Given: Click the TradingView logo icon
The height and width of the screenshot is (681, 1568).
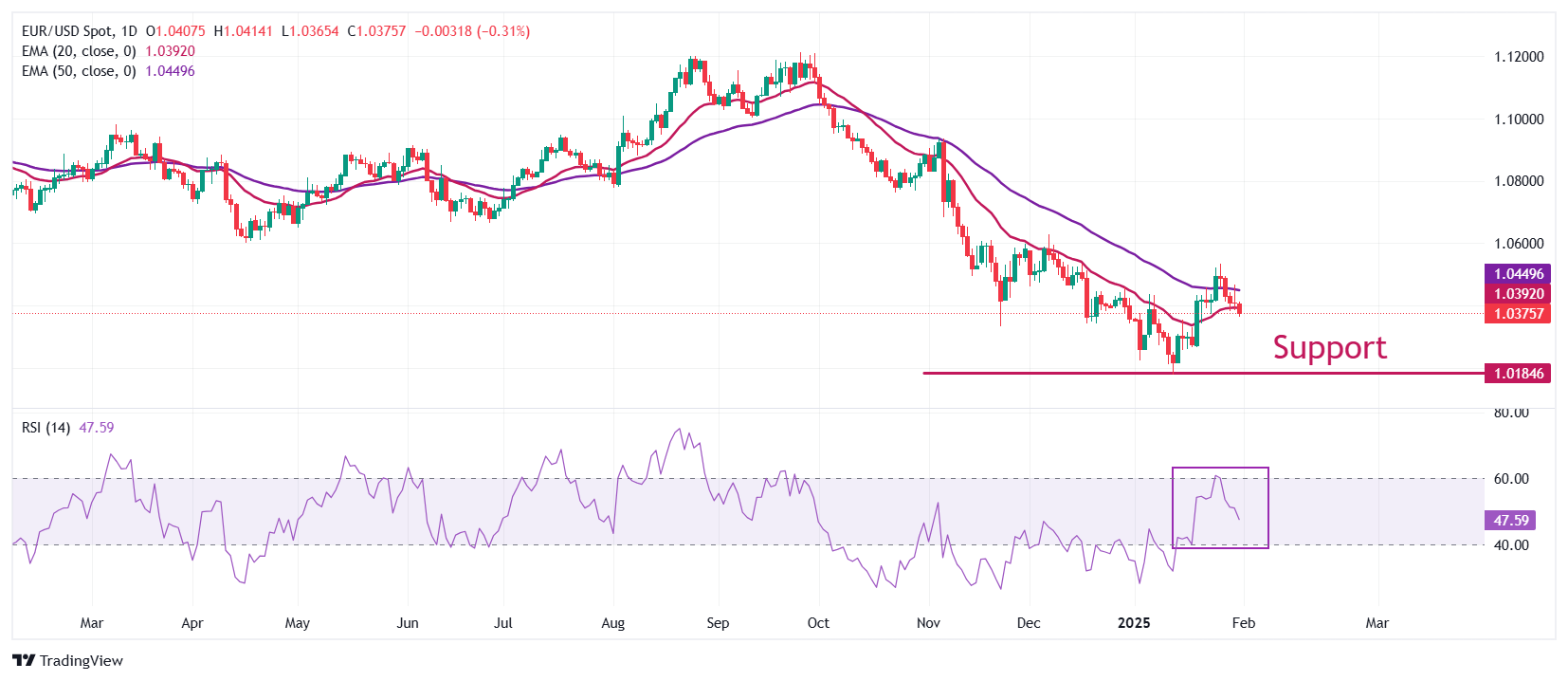Looking at the screenshot, I should click(x=24, y=661).
